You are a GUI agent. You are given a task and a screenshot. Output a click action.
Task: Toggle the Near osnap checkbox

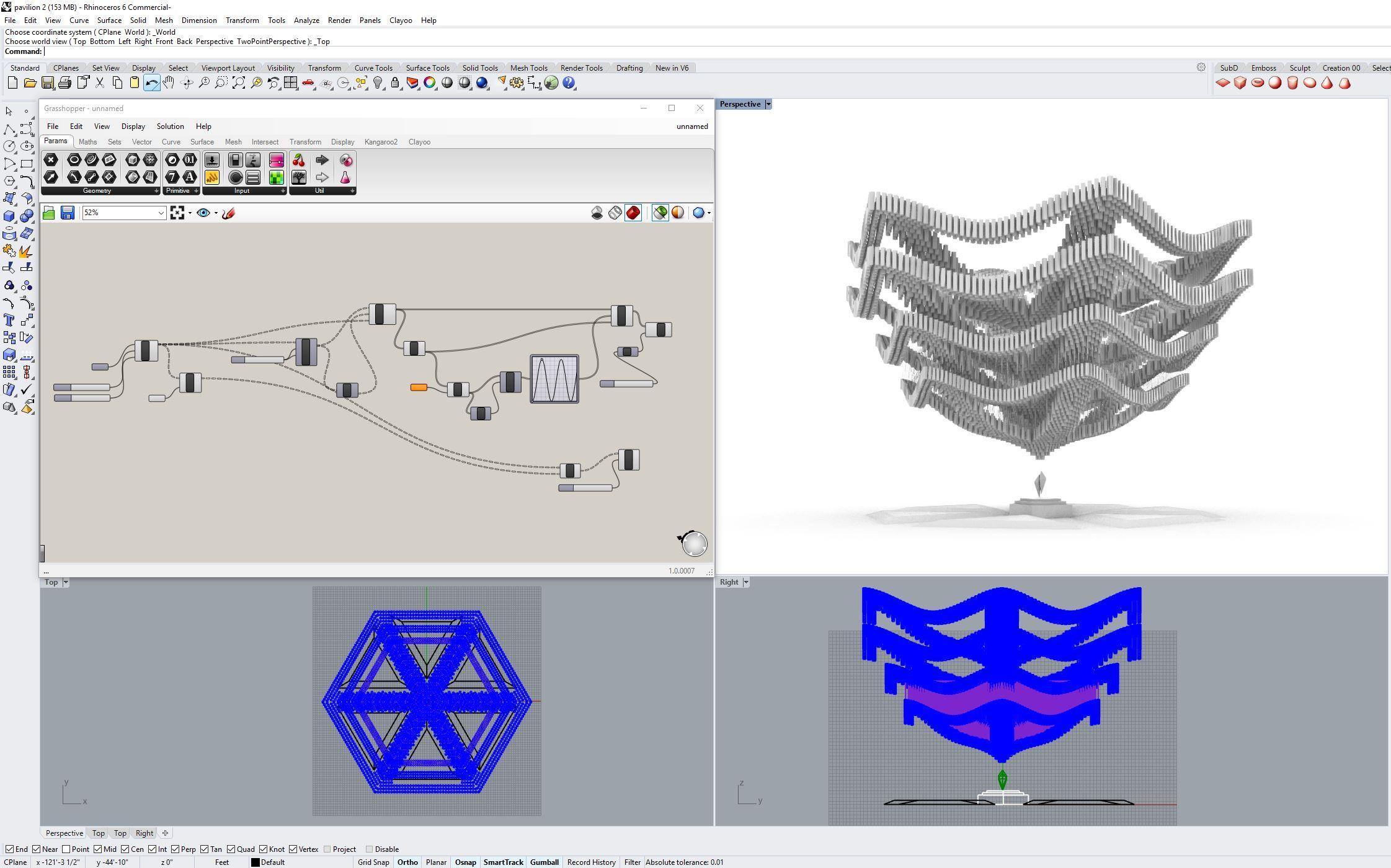(x=37, y=849)
